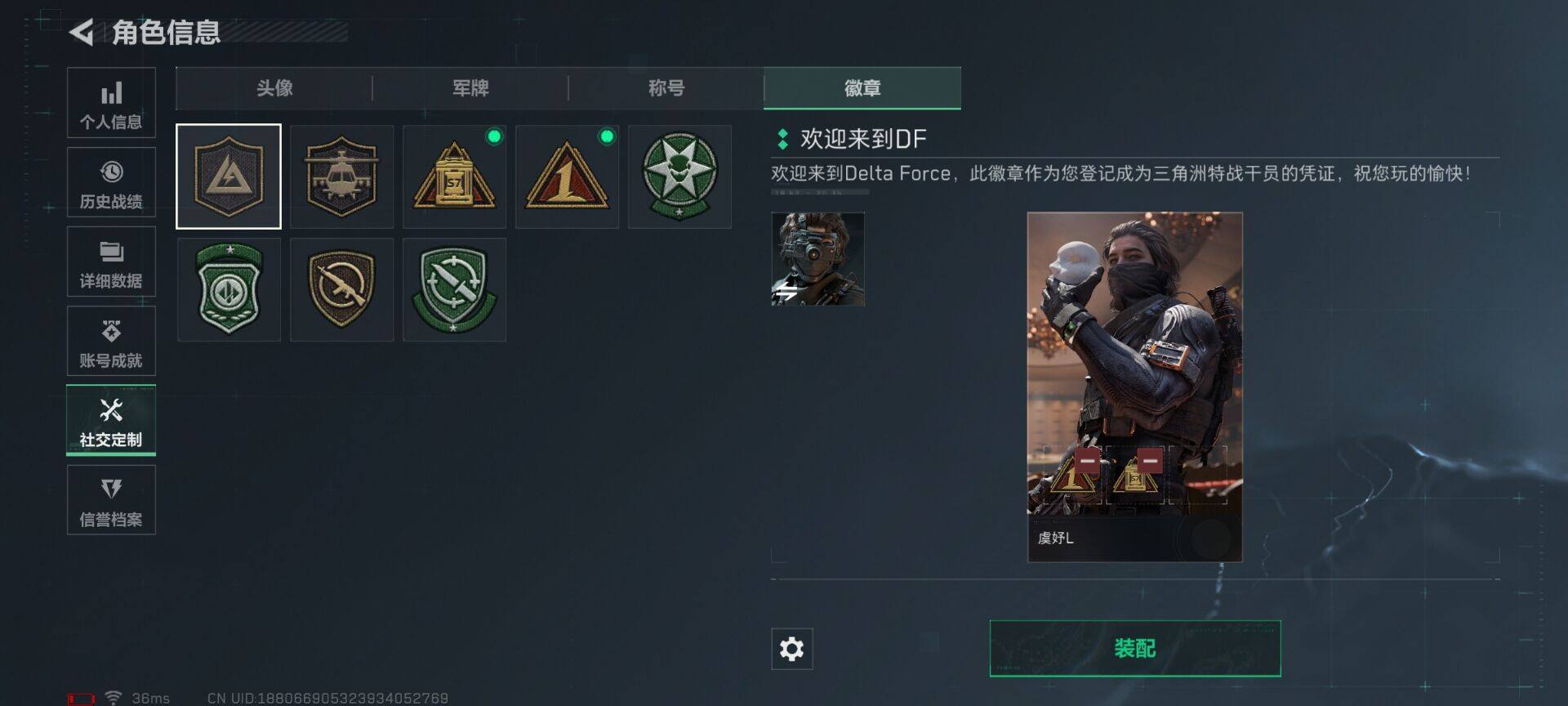Click the empty third badge slot
The image size is (1568, 706).
[x=1197, y=476]
